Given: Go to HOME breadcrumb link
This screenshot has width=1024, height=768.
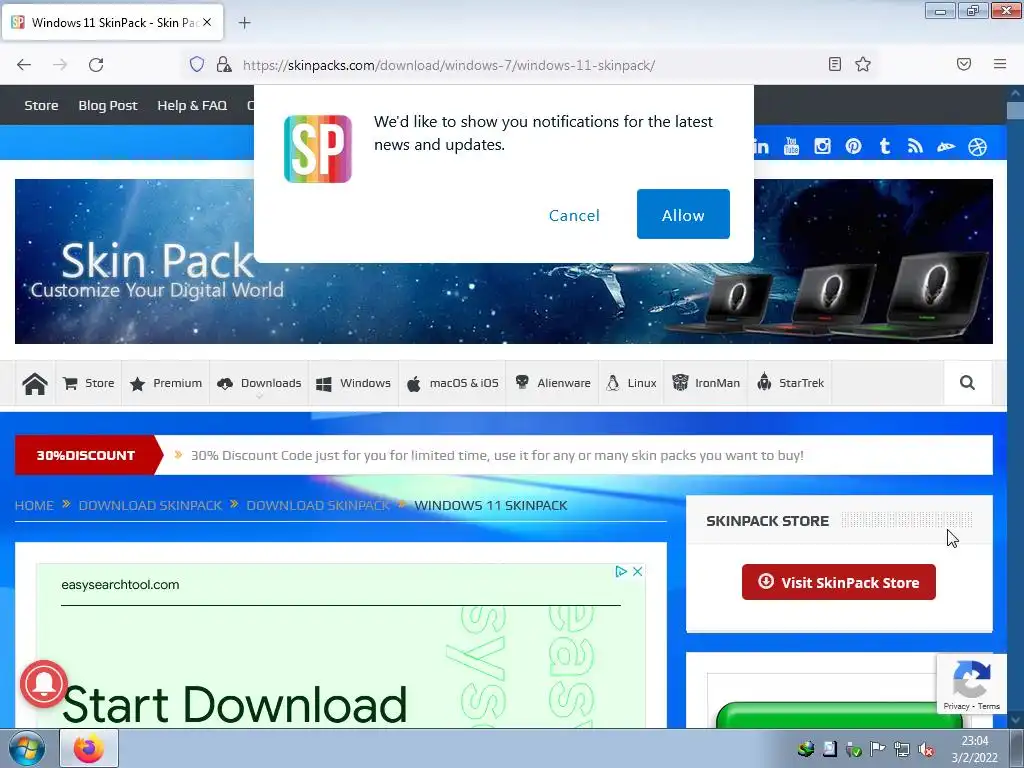Looking at the screenshot, I should tap(34, 505).
